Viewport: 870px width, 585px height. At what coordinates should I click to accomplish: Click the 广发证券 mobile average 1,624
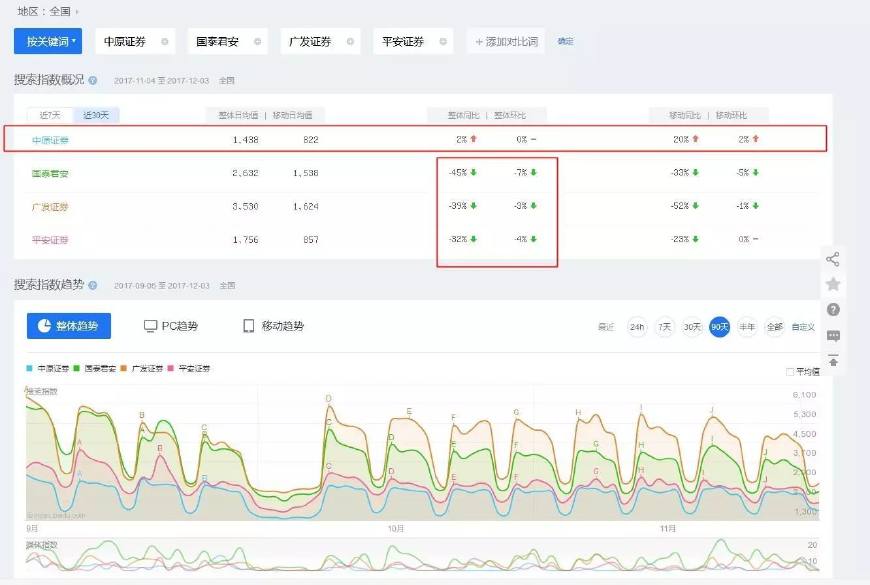pos(306,206)
